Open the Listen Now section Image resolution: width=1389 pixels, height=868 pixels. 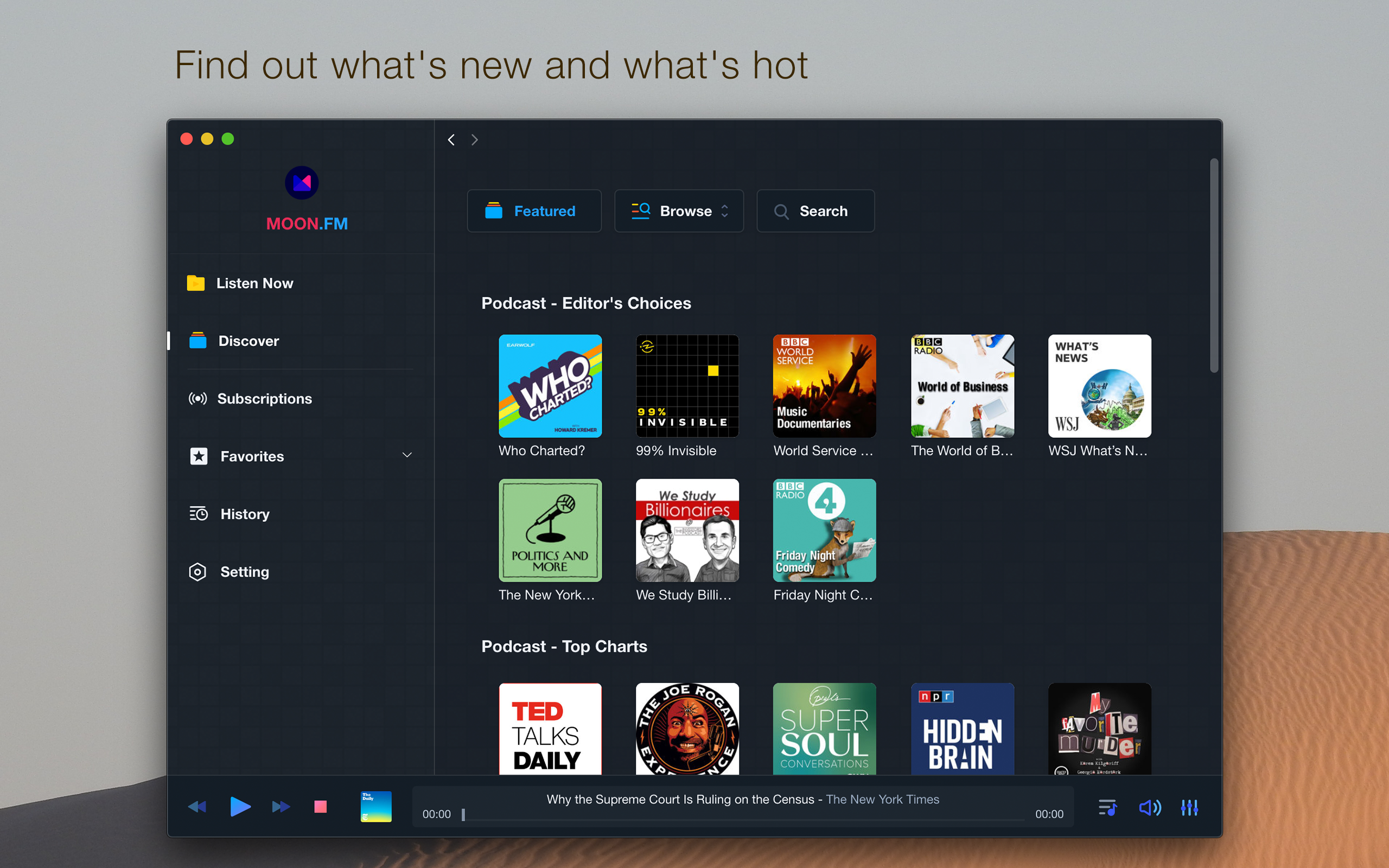coord(254,283)
